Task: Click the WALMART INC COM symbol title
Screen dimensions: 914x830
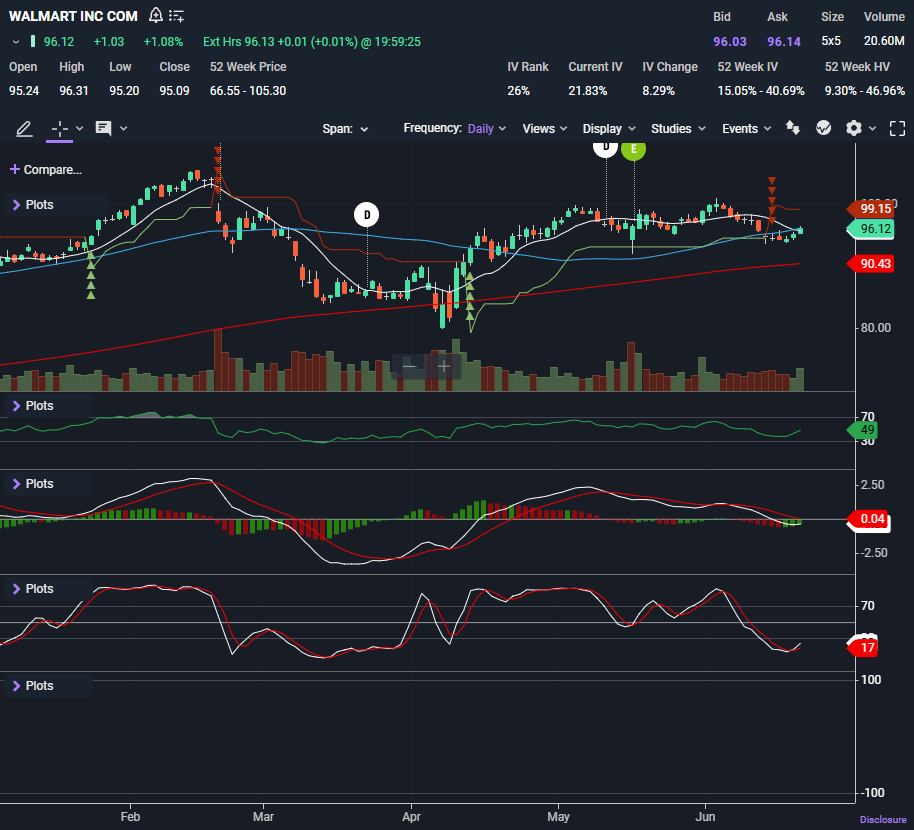Action: [x=73, y=16]
